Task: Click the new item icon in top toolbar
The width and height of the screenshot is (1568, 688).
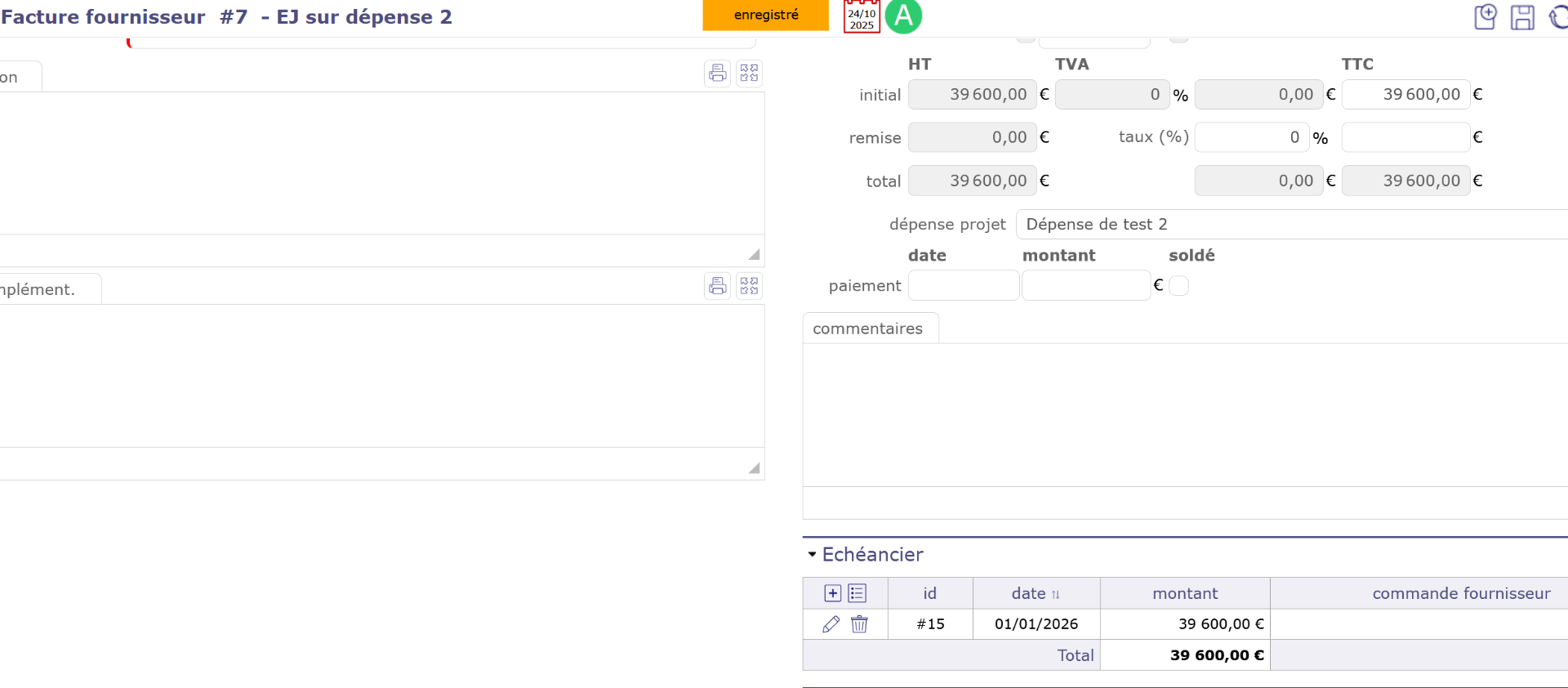Action: 1485,17
